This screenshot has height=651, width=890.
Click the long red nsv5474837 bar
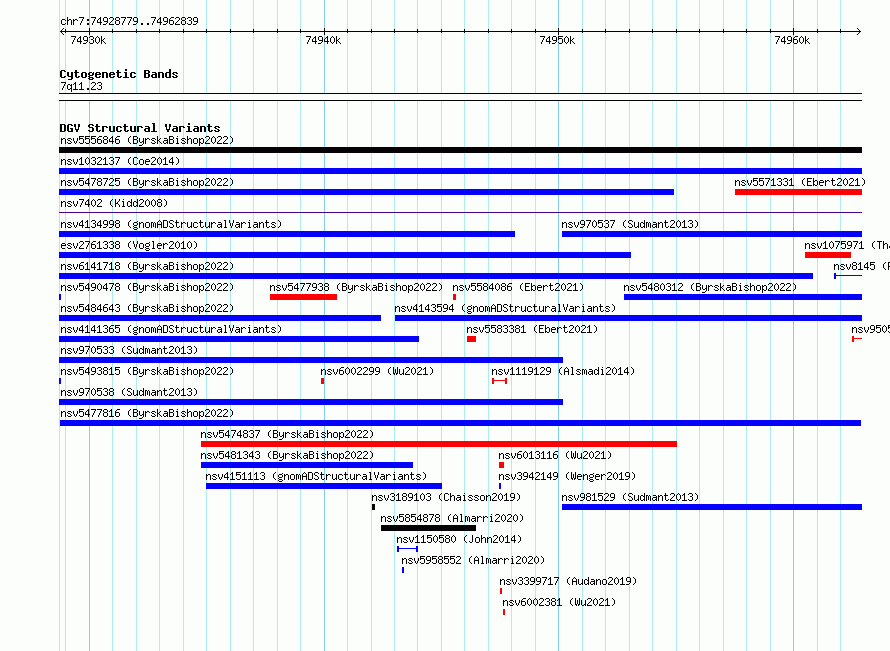(x=439, y=444)
